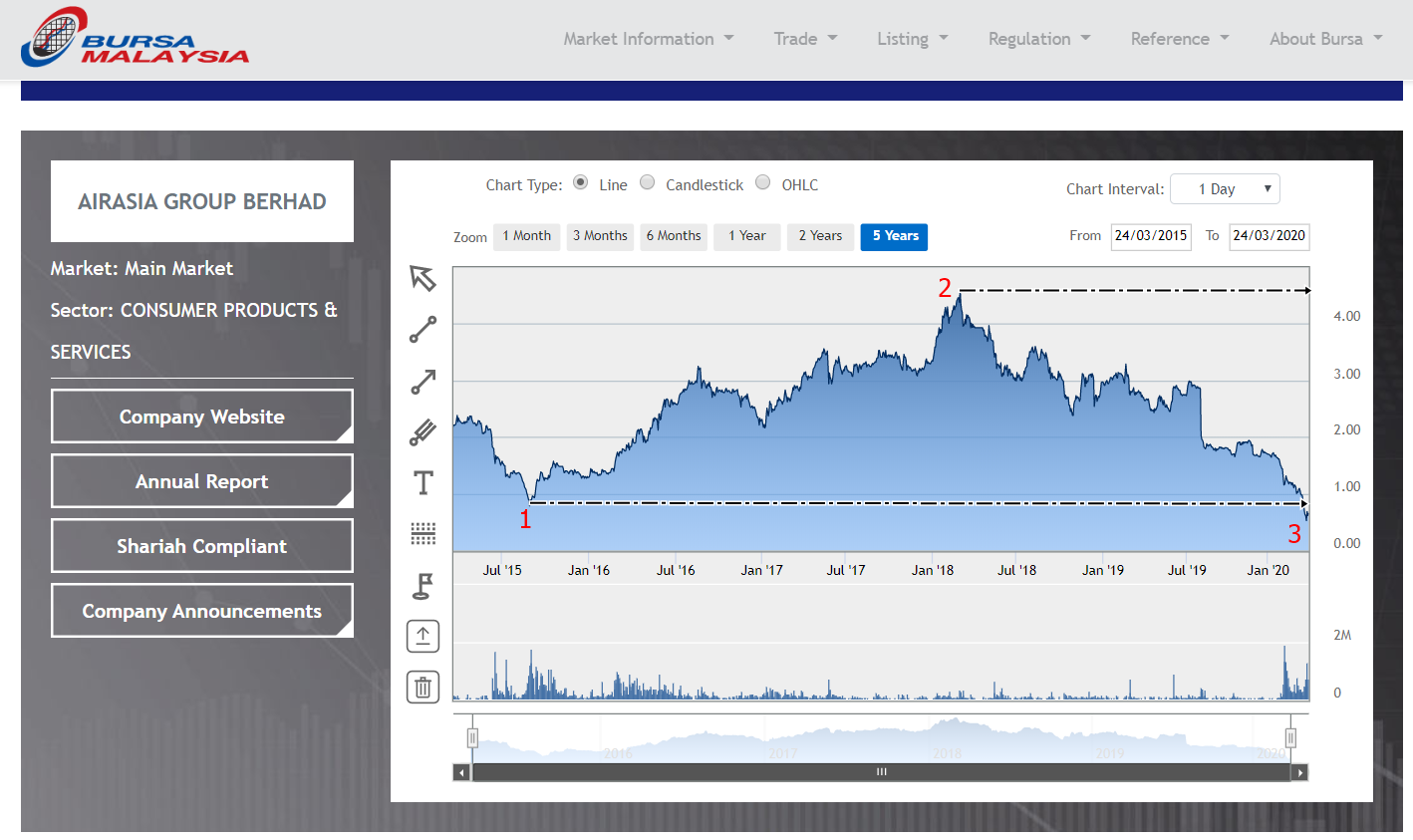This screenshot has height=840, width=1413.
Task: Open the Listing menu item
Action: (912, 39)
